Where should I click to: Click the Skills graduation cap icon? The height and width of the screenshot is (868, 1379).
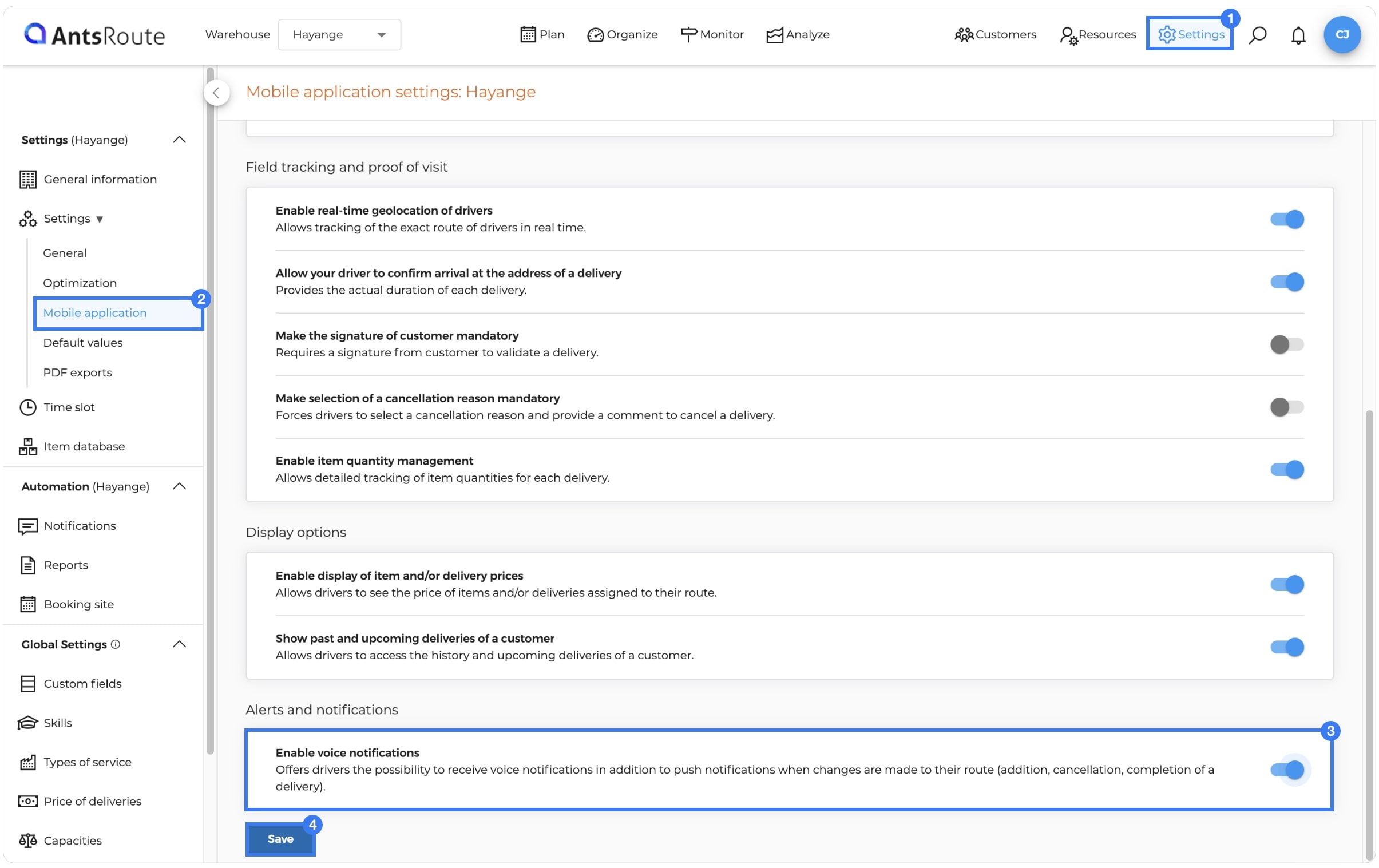coord(27,723)
